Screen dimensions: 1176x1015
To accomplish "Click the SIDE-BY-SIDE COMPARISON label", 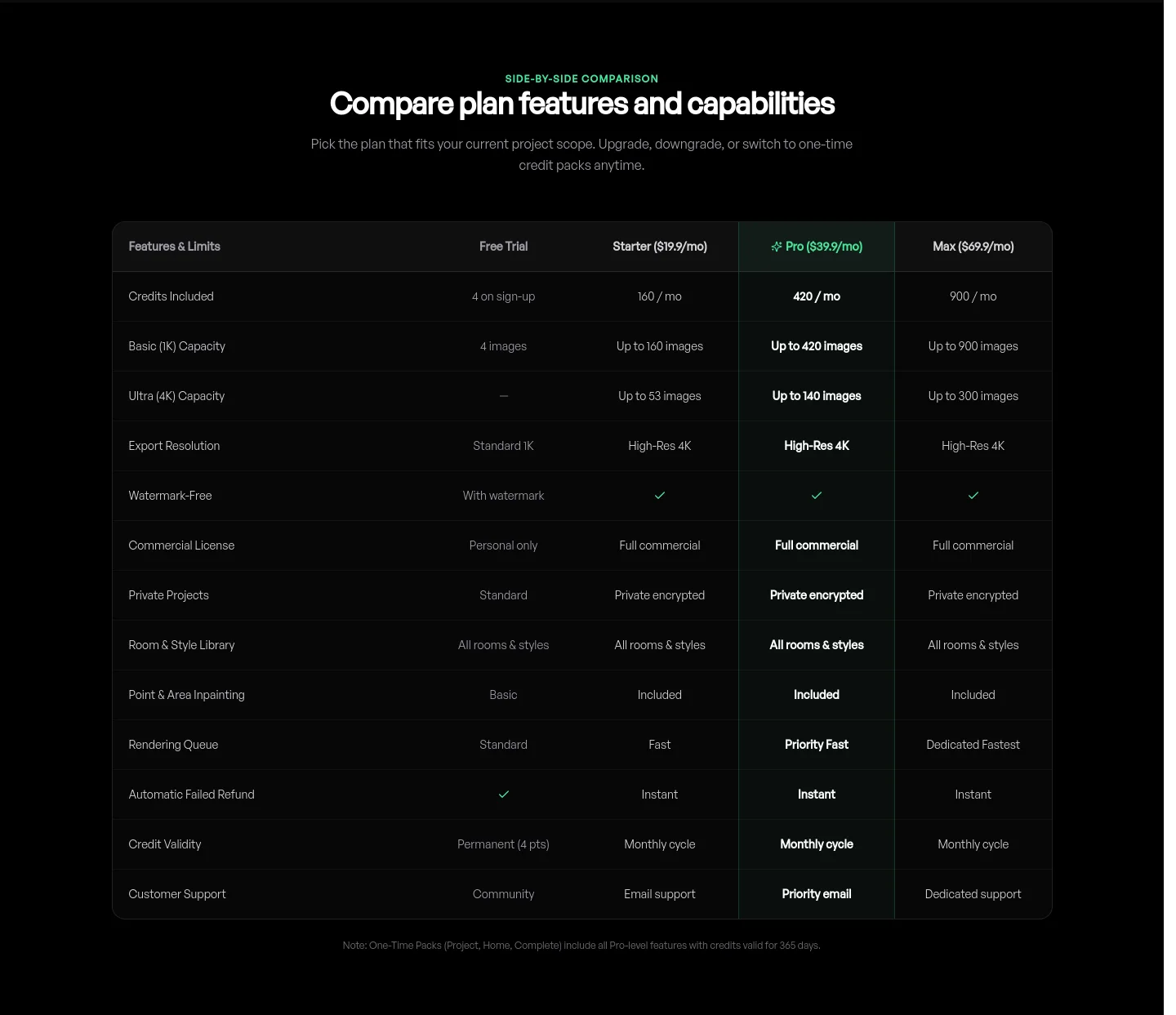I will 581,79.
